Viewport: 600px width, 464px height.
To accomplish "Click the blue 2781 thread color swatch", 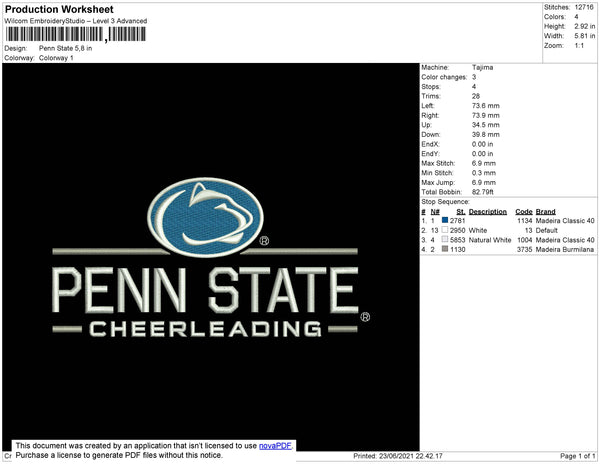I will pyautogui.click(x=445, y=220).
